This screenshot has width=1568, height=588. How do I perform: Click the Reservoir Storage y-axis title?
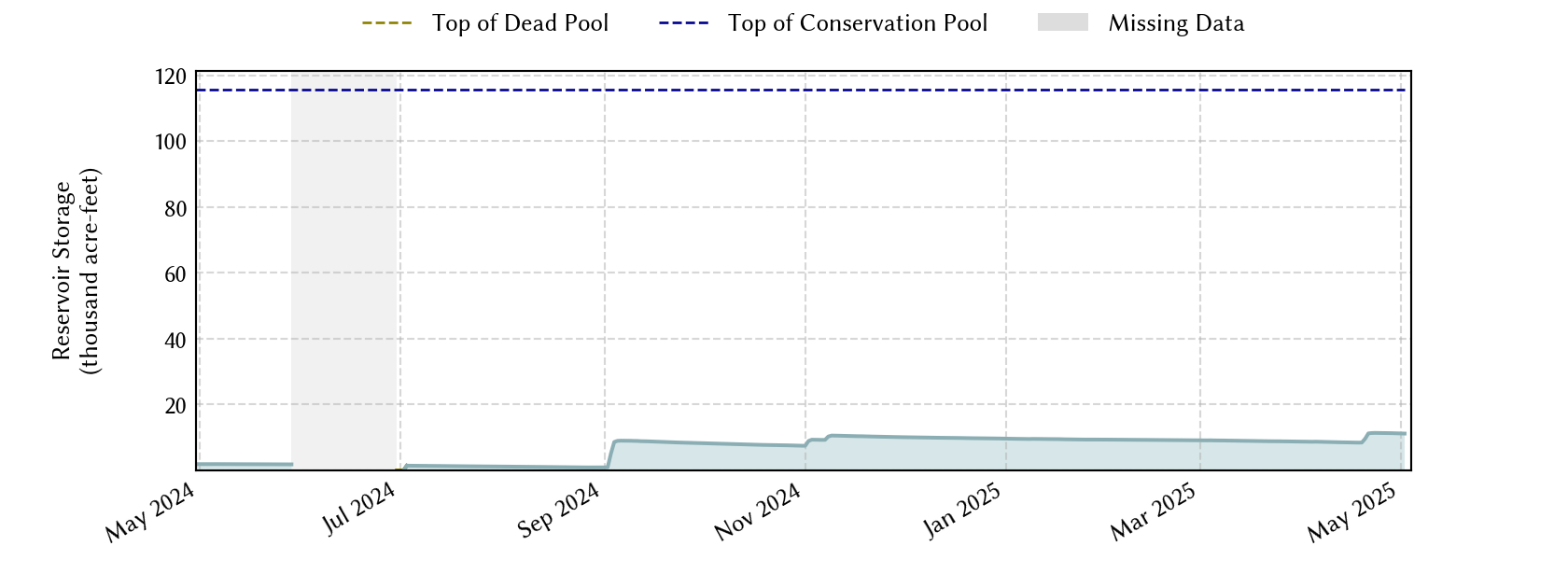click(76, 271)
